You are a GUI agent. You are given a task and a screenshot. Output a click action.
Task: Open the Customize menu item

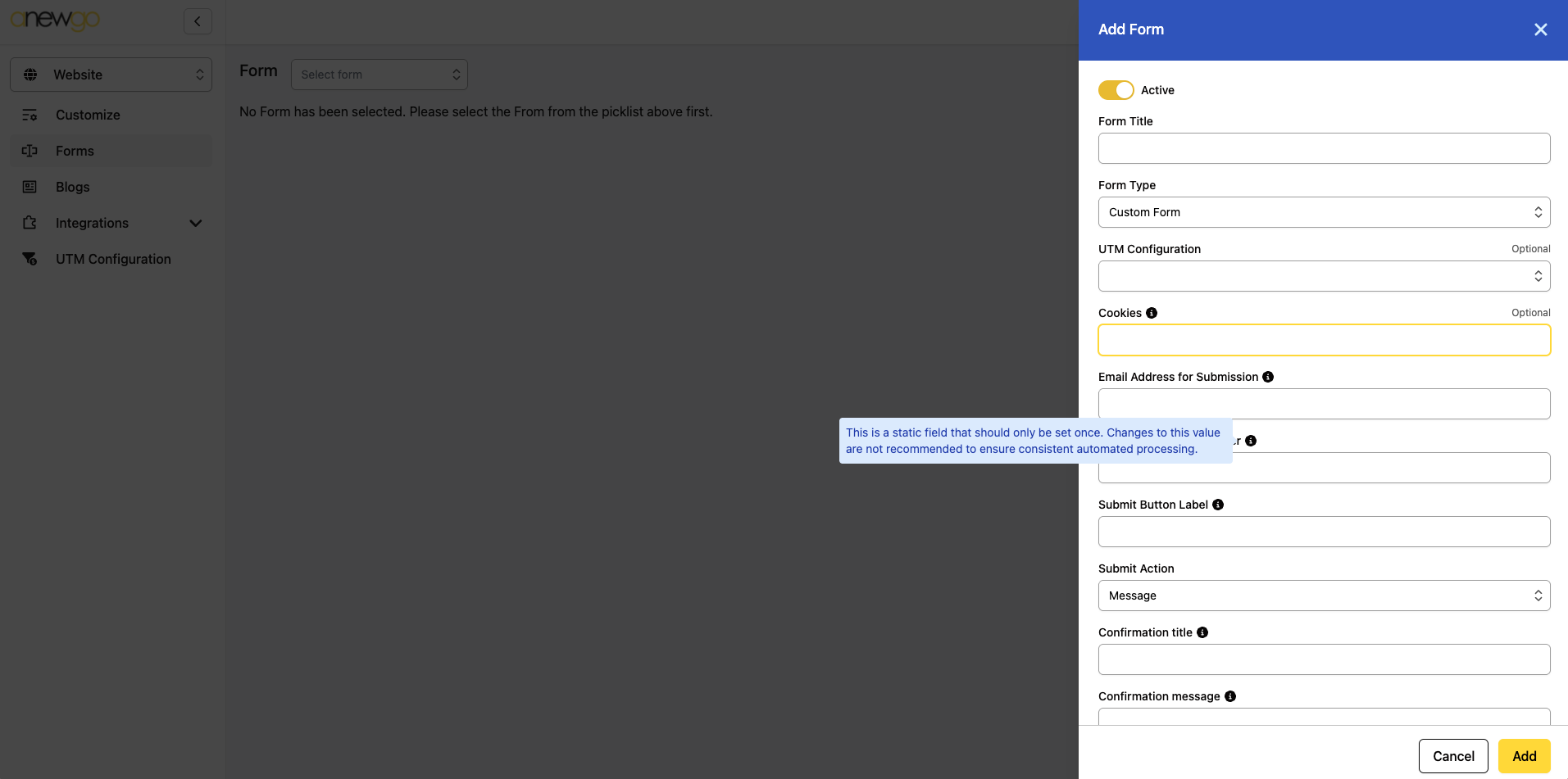(88, 115)
